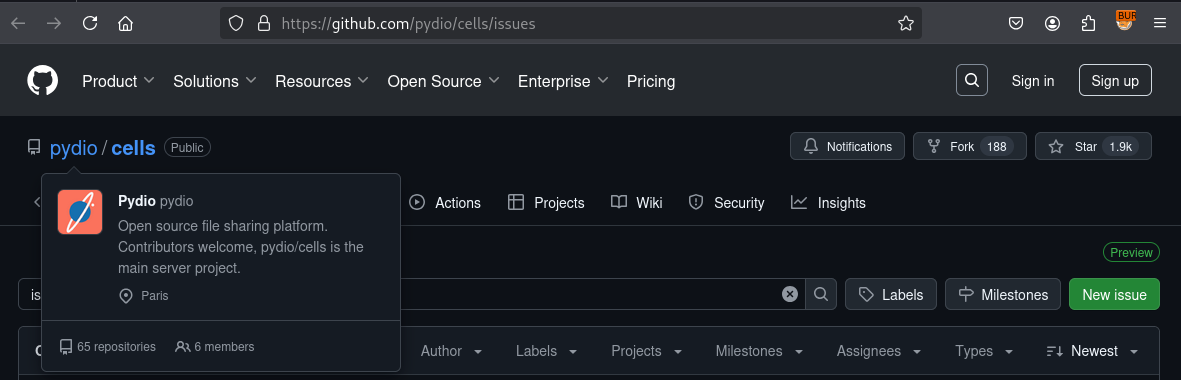Click the browser forward arrow
The width and height of the screenshot is (1181, 380).
[54, 23]
